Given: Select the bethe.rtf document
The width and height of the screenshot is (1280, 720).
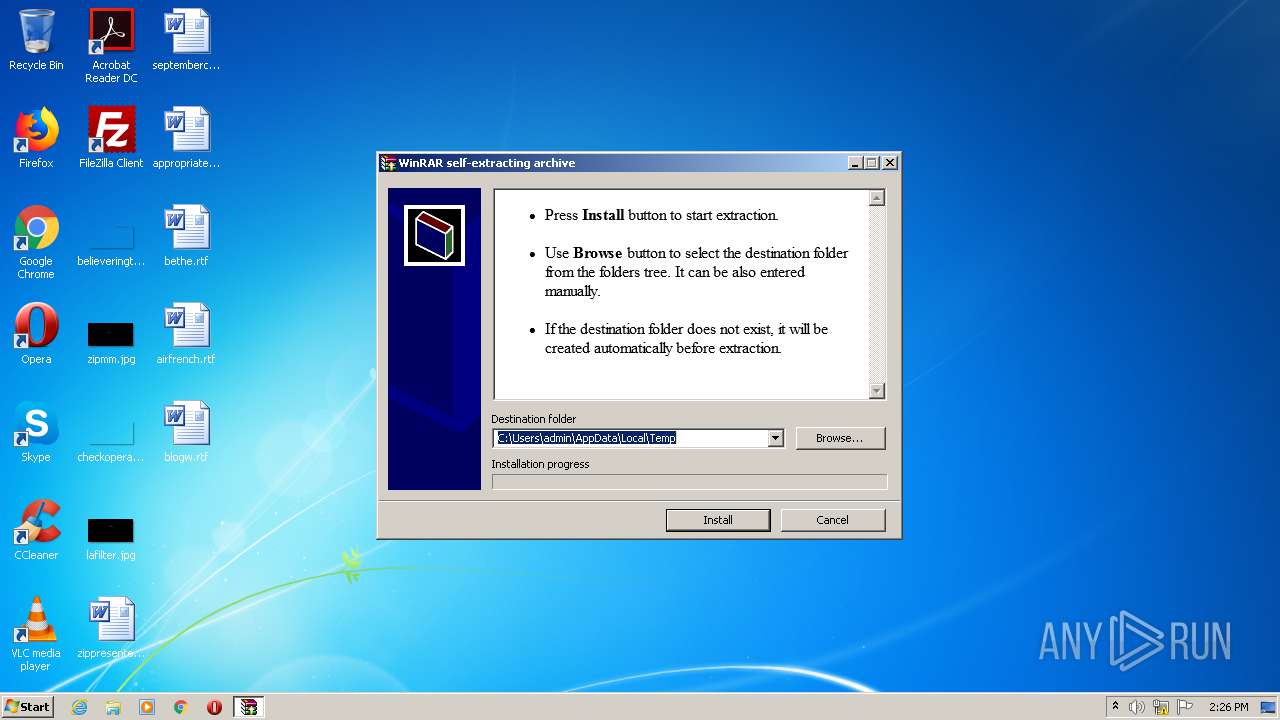Looking at the screenshot, I should 186,236.
